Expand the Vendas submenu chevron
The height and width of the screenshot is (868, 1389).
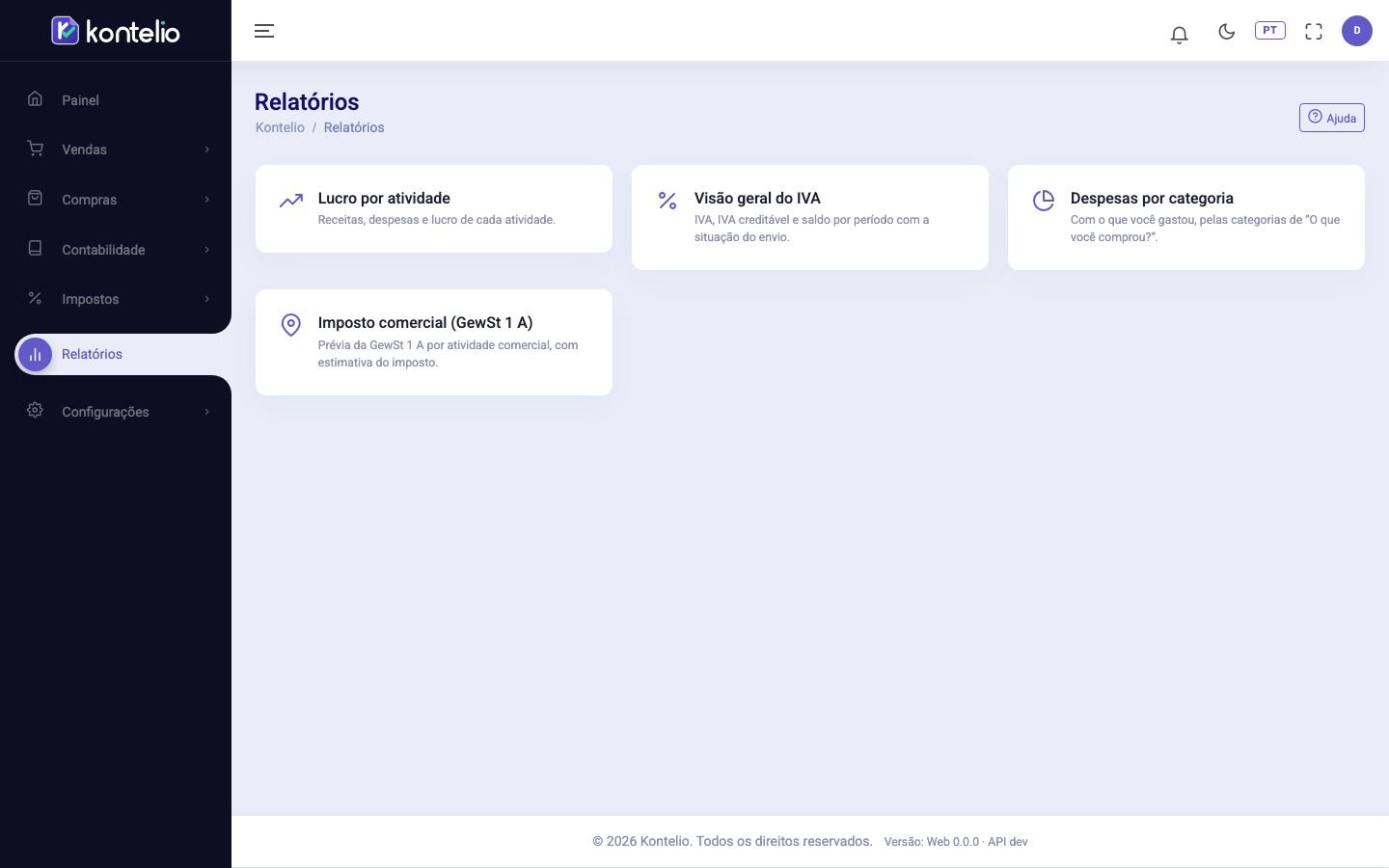(x=206, y=149)
